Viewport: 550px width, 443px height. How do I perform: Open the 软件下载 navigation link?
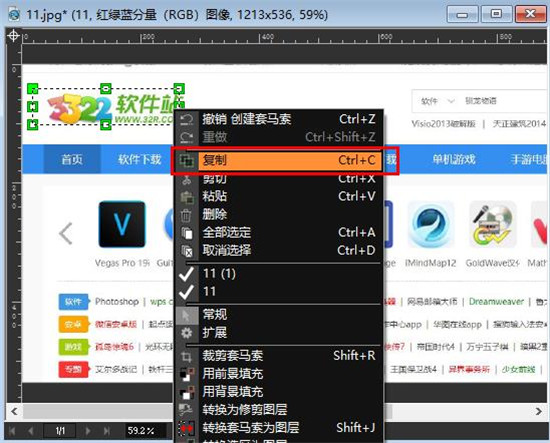(139, 160)
